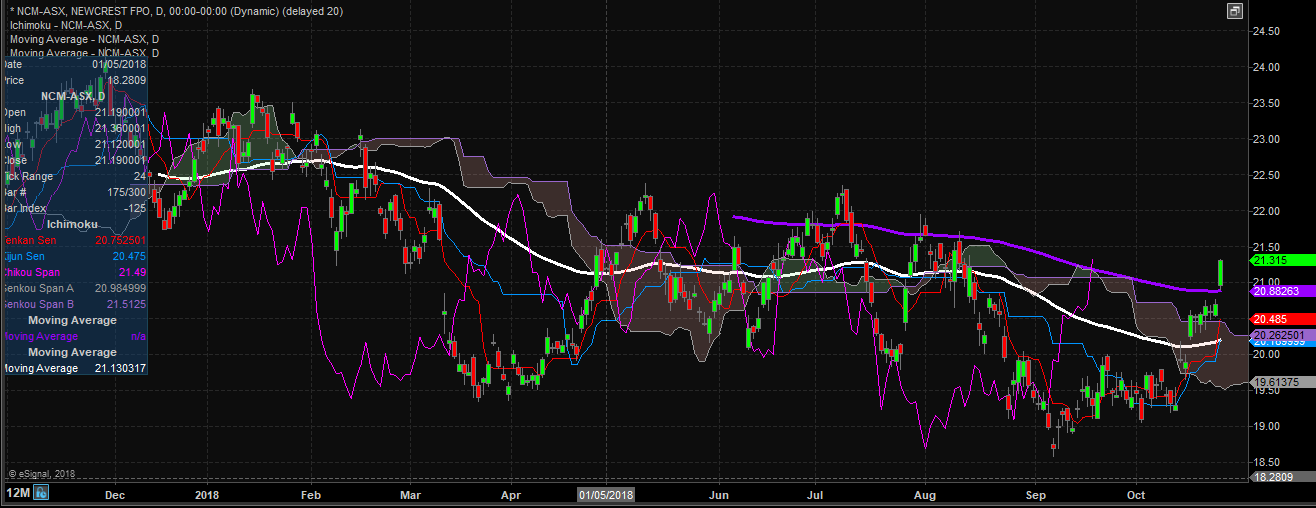Click the Aug label on time axis
Image resolution: width=1316 pixels, height=508 pixels.
pos(925,494)
